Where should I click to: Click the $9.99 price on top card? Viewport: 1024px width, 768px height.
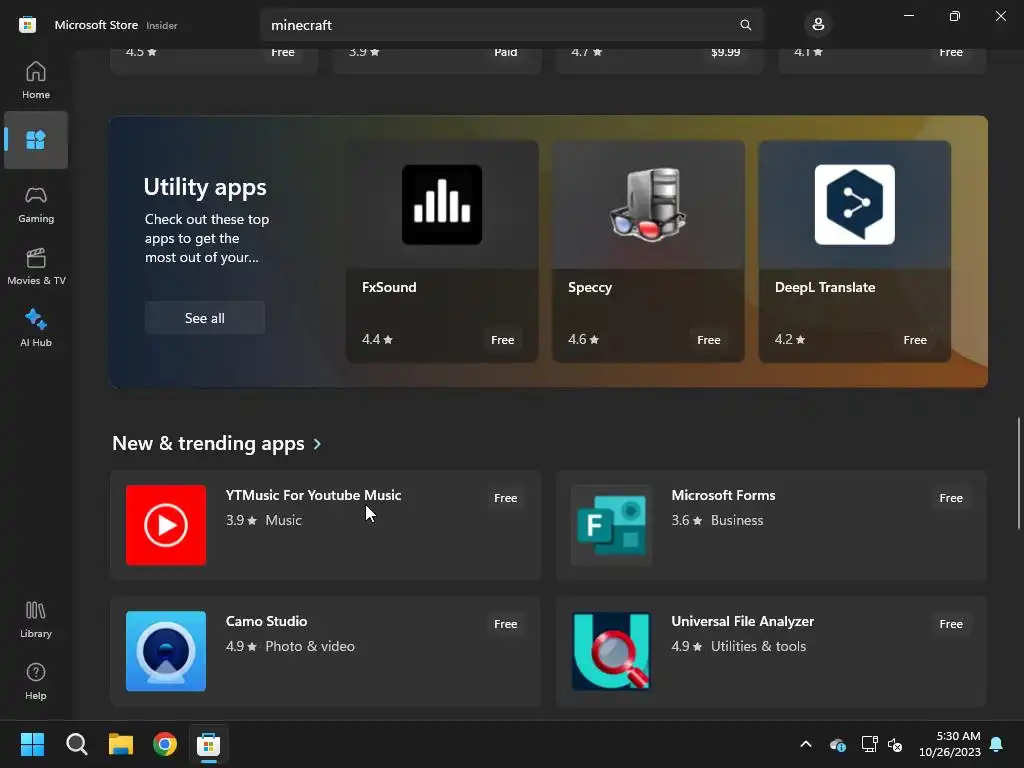(x=726, y=52)
